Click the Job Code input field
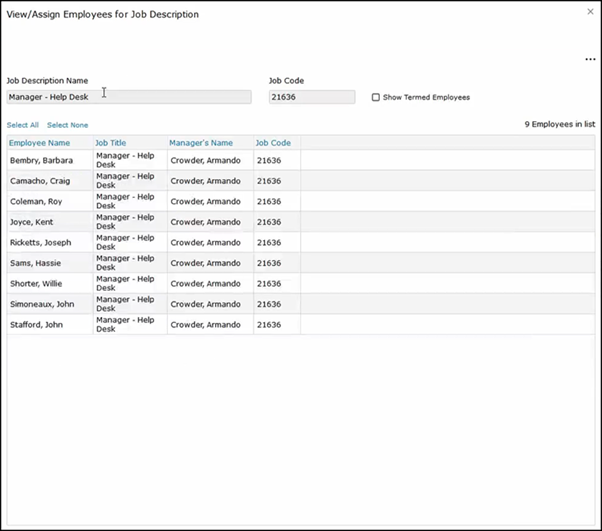Image resolution: width=602 pixels, height=531 pixels. tap(311, 97)
